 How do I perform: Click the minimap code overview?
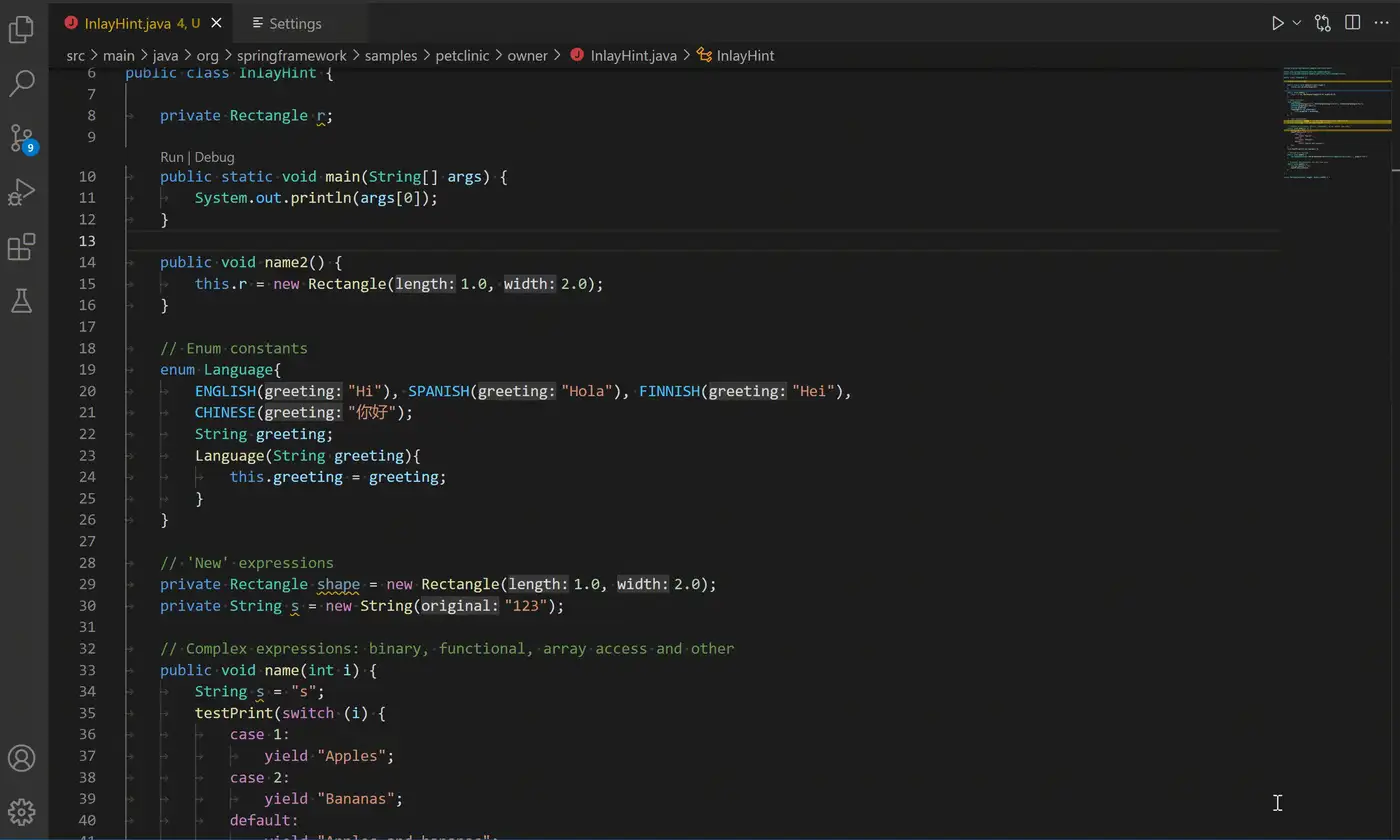[x=1337, y=123]
